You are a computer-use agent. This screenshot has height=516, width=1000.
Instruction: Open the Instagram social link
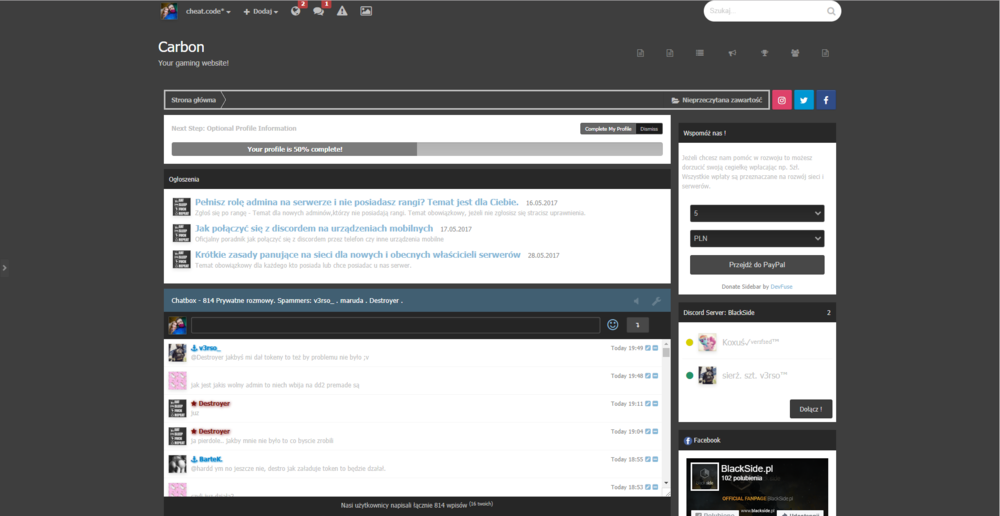[x=781, y=100]
